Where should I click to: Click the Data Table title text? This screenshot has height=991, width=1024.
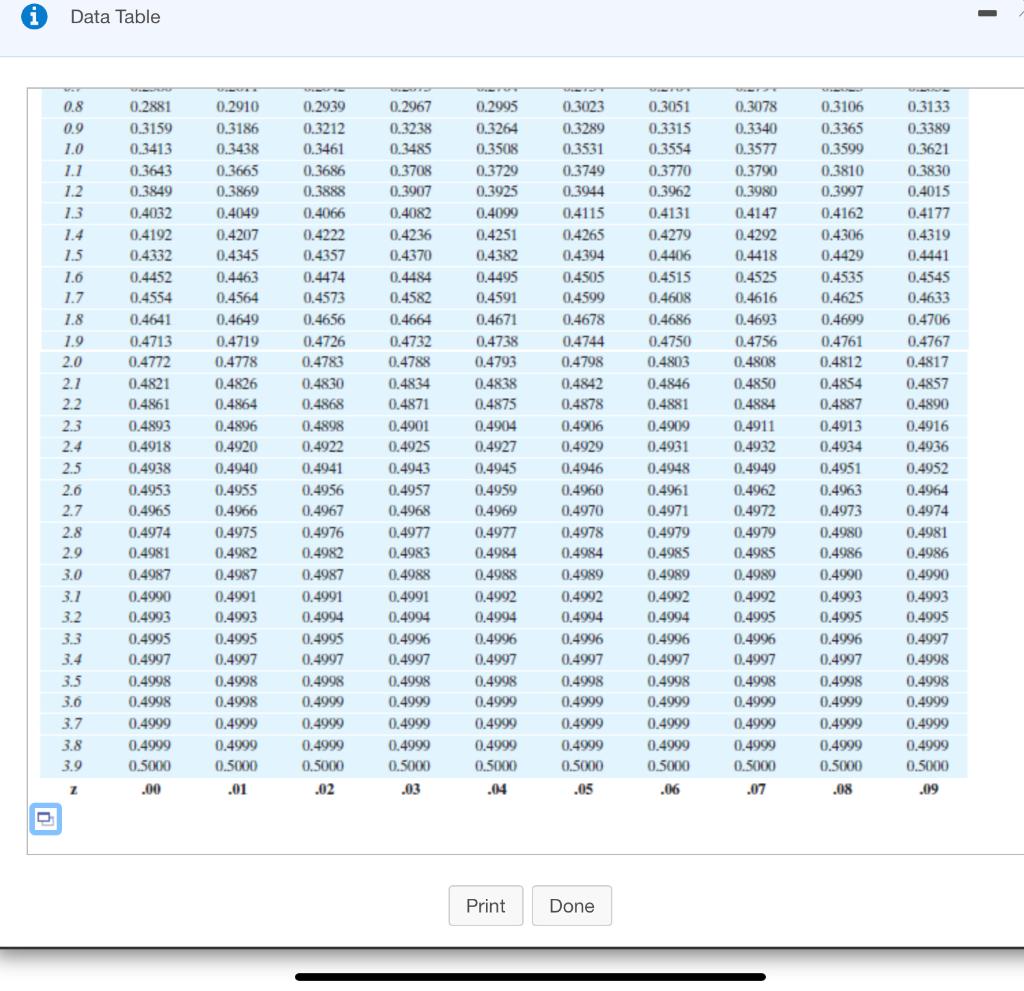(x=115, y=16)
